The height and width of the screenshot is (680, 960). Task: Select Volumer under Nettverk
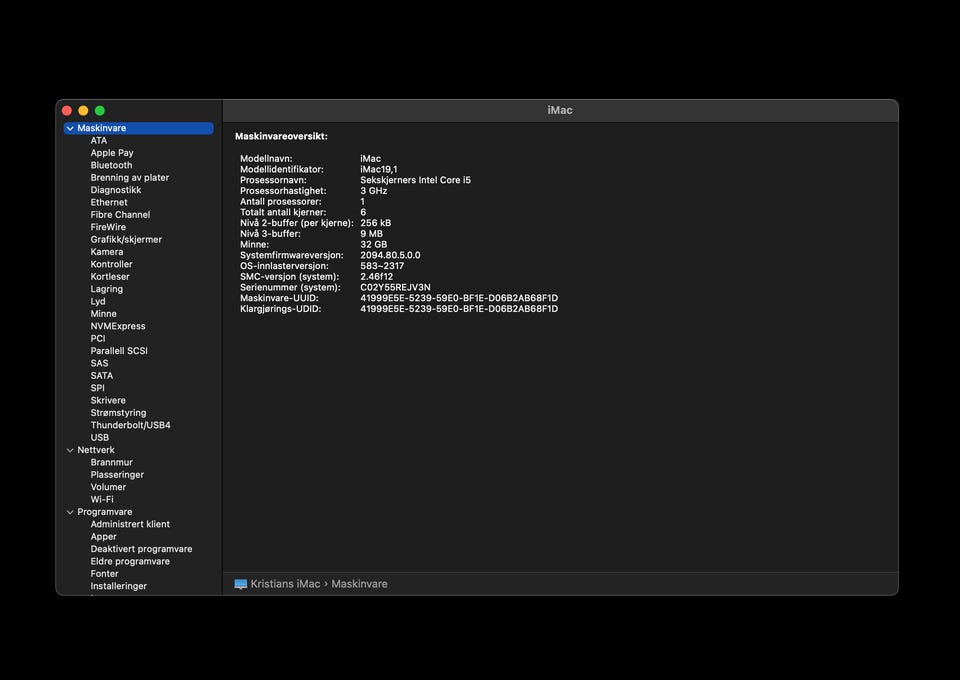(108, 487)
